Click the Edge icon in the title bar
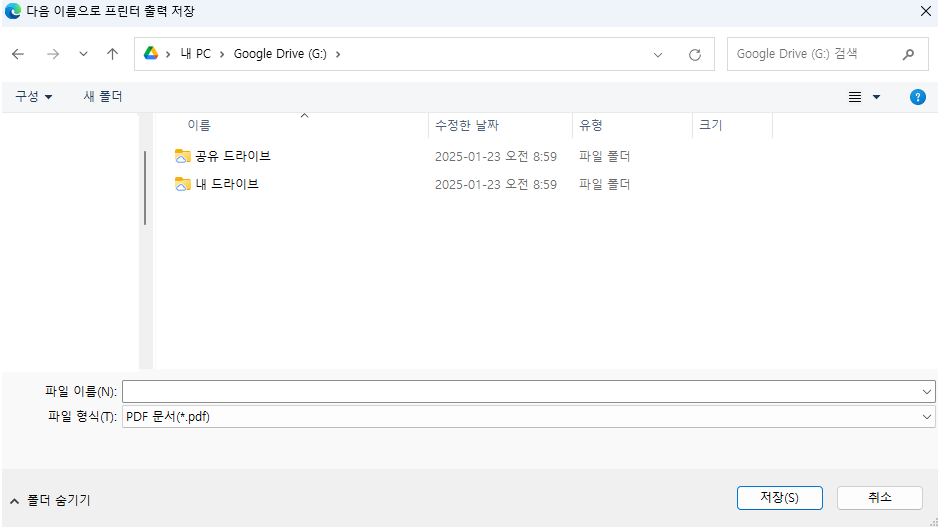This screenshot has height=527, width=938. (12, 11)
